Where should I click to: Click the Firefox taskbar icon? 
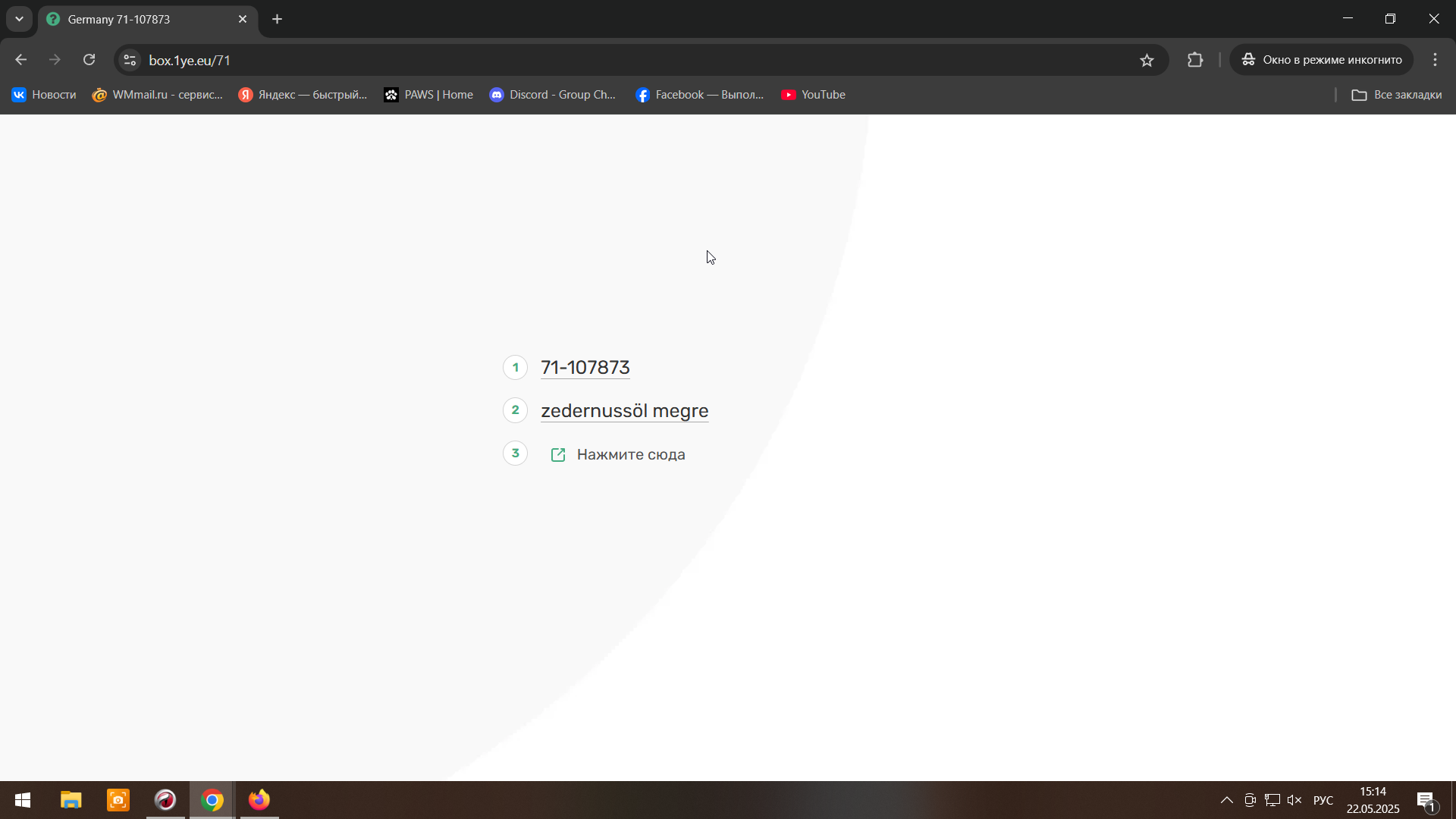coord(259,800)
